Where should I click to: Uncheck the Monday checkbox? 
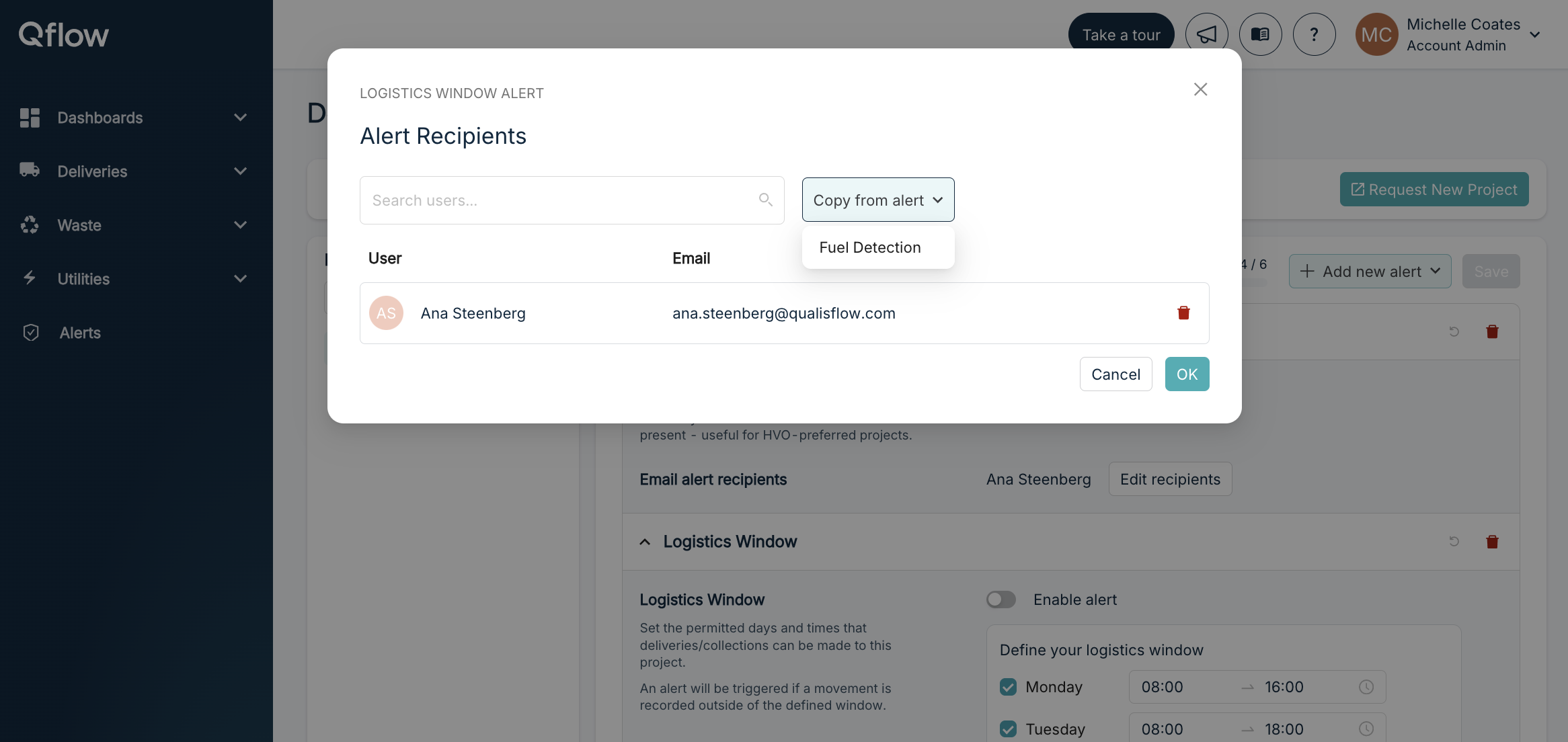pyautogui.click(x=1008, y=687)
